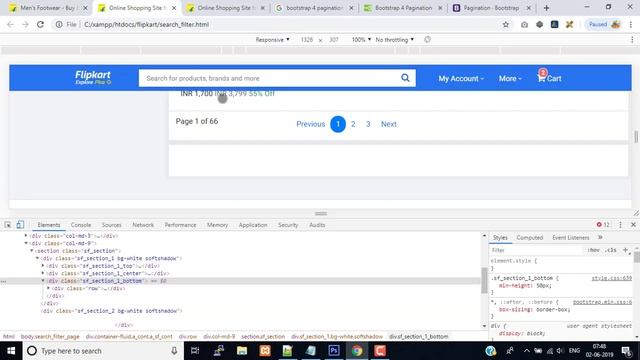This screenshot has height=360, width=640.
Task: Open the Application tab
Action: (x=253, y=225)
